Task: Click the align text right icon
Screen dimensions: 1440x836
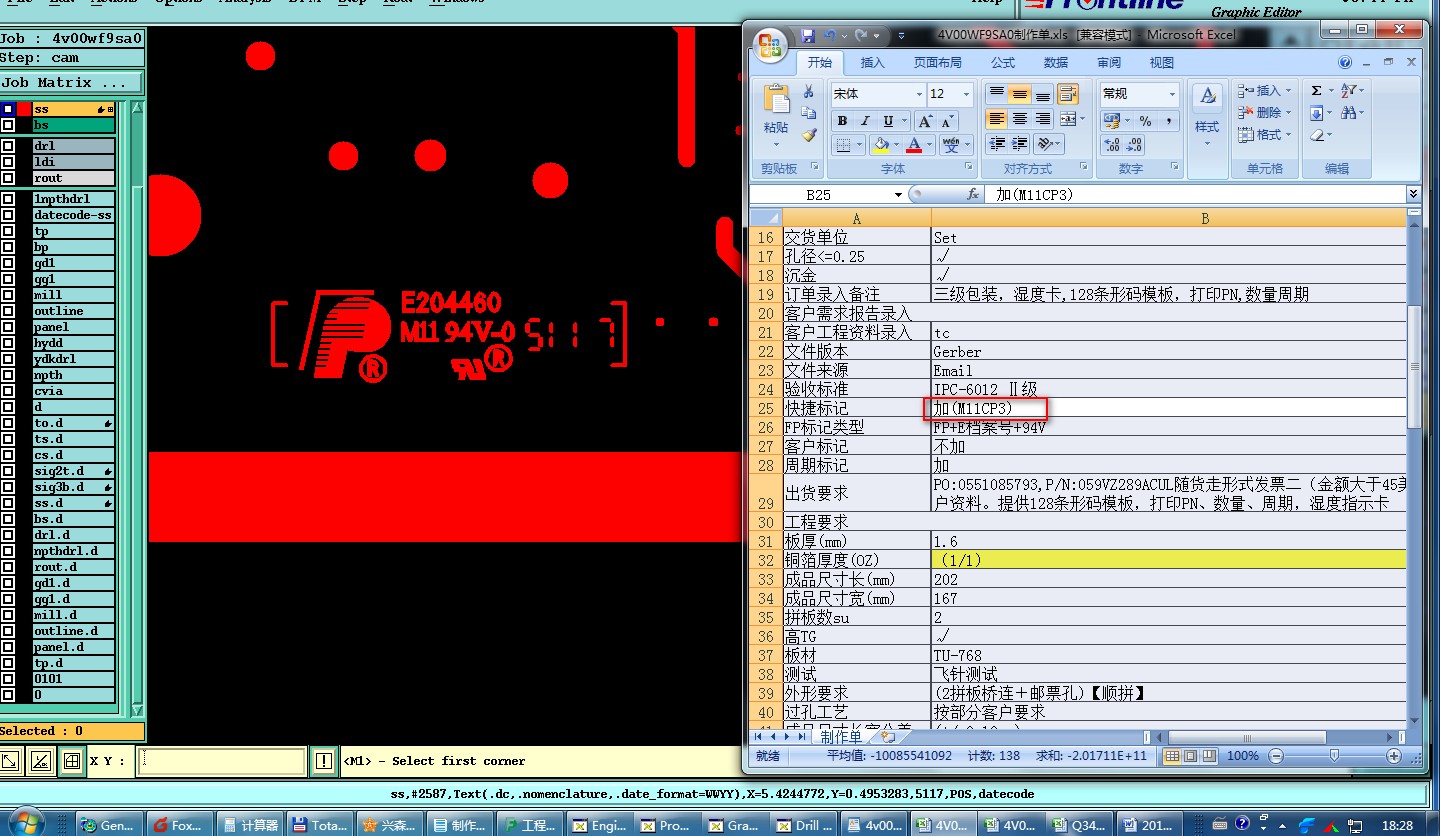Action: (1042, 119)
